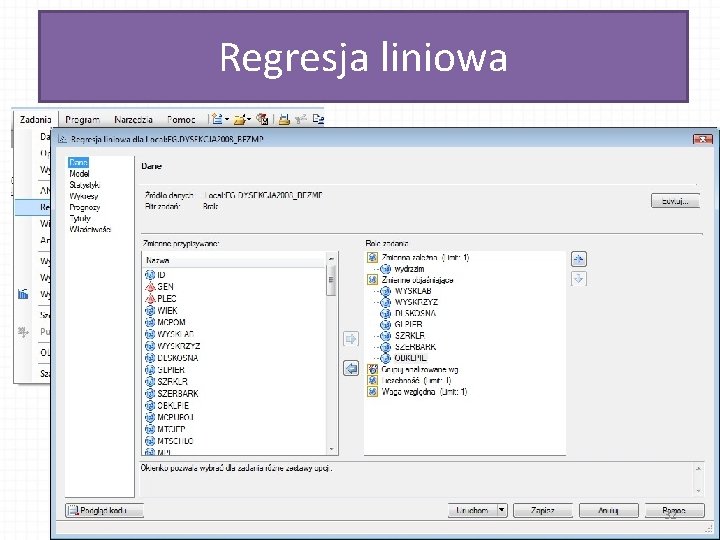Switch to the Tytuły page

coord(80,218)
